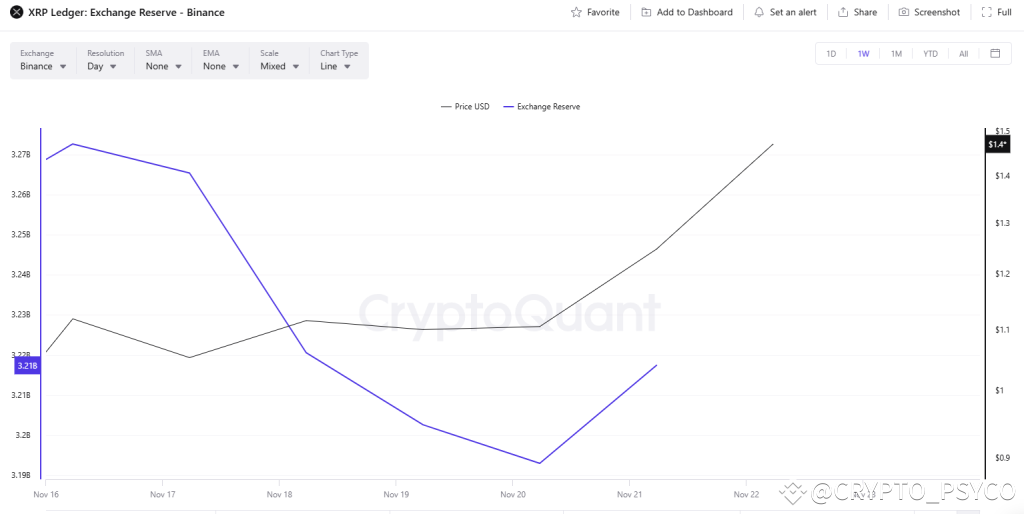This screenshot has height=514, width=1024.
Task: Expand the EMA dropdown
Action: point(221,66)
